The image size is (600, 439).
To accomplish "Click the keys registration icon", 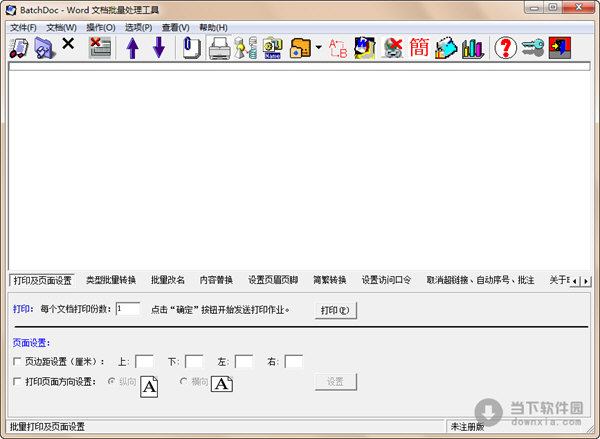I will click(532, 48).
